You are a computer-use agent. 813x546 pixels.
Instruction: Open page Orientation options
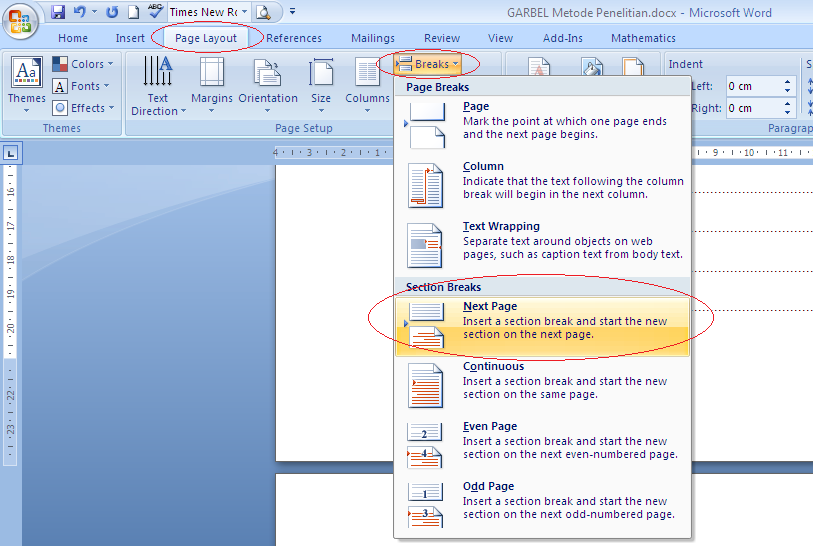point(268,85)
